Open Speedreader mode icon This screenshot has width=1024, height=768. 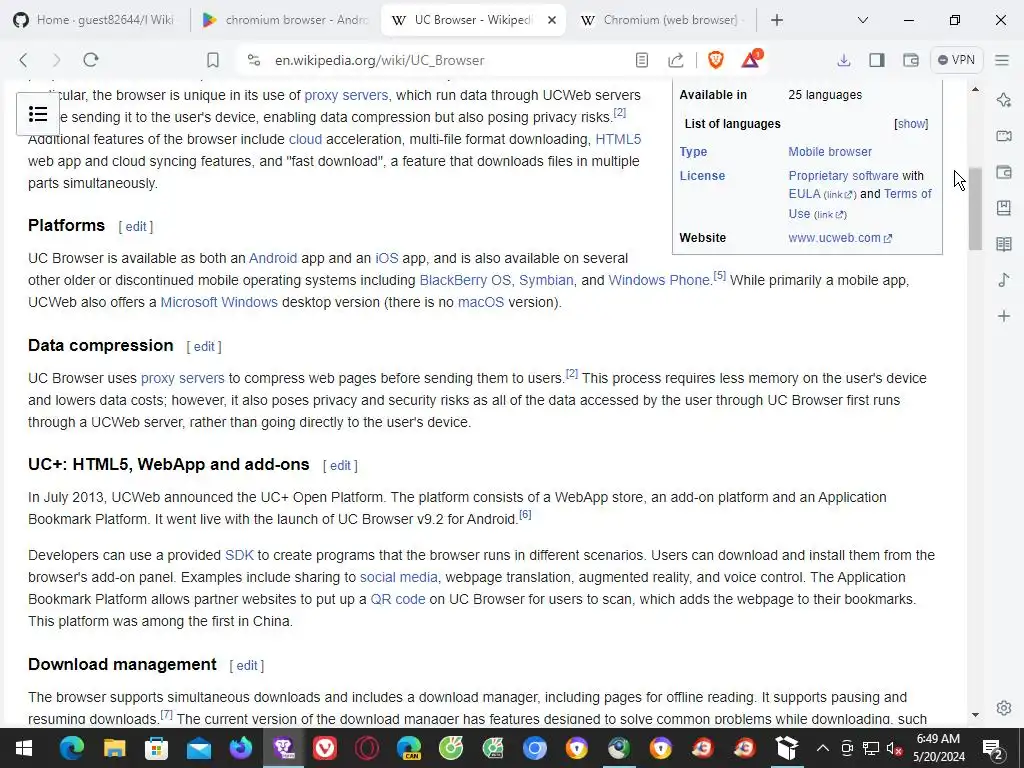642,60
